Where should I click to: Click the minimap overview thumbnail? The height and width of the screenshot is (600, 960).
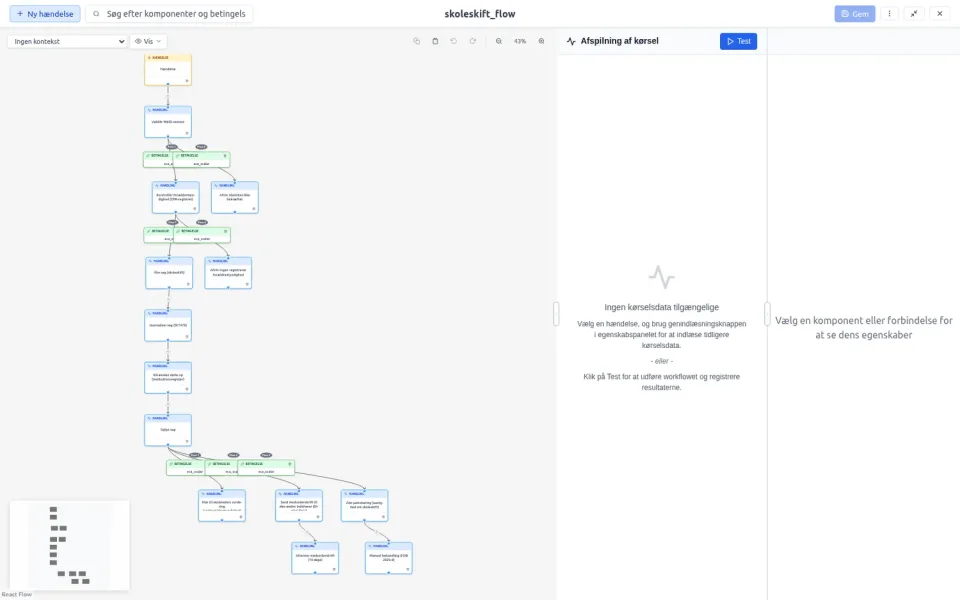point(69,545)
